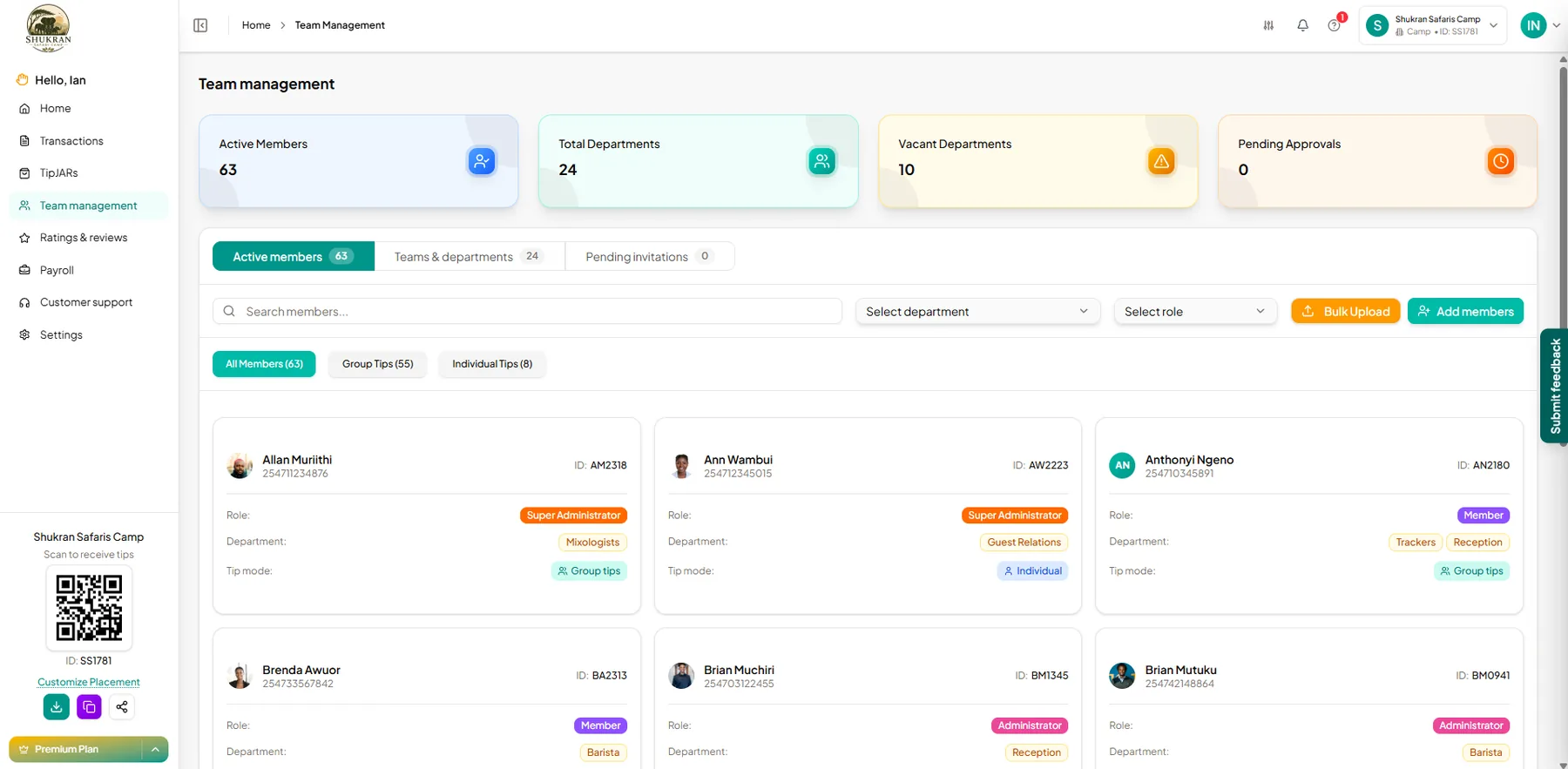
Task: Click the Settings gear icon
Action: pos(24,334)
